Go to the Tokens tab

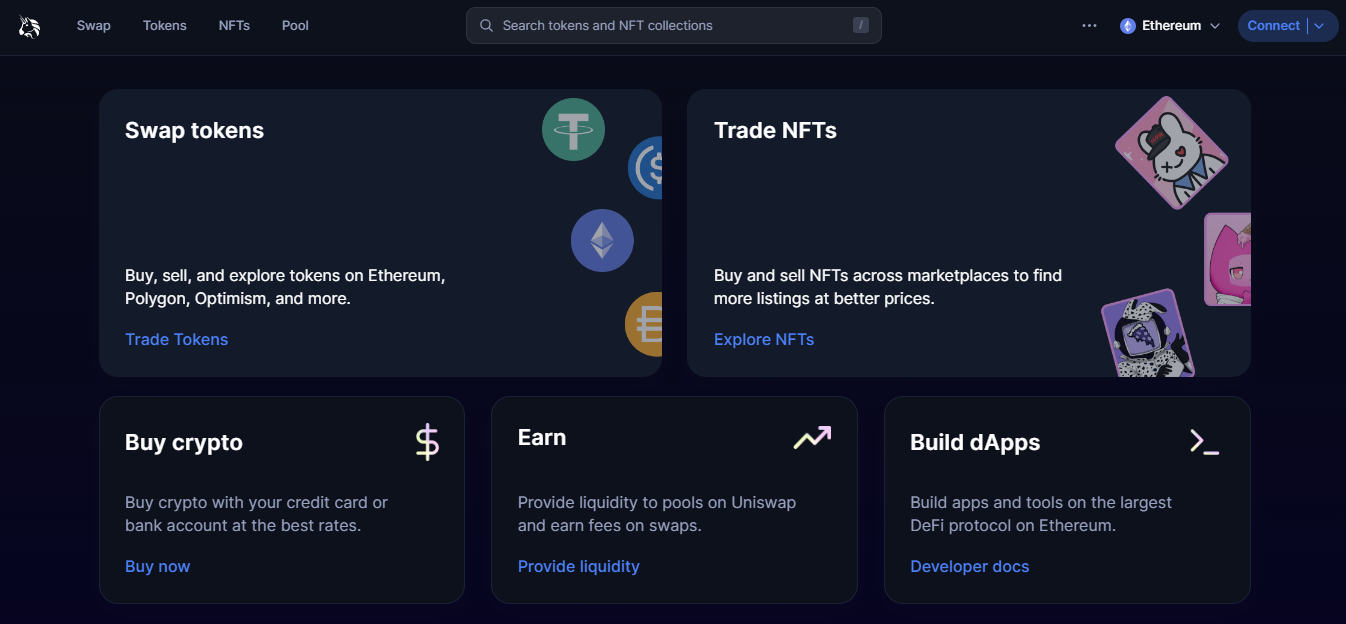(165, 26)
